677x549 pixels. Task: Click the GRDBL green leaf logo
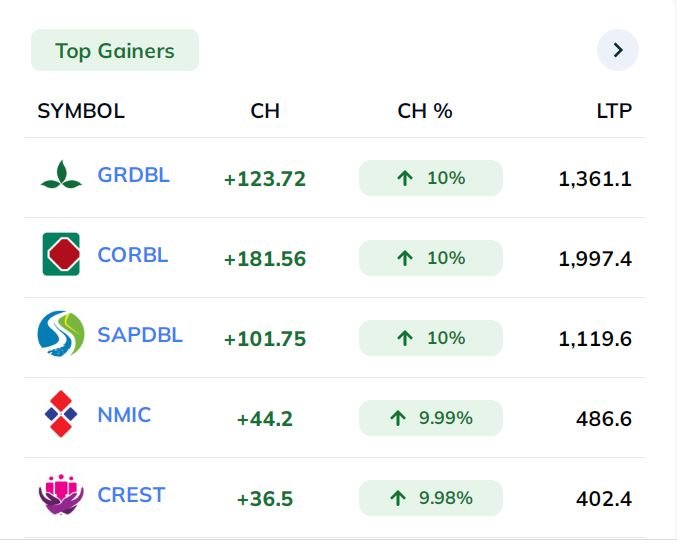coord(61,175)
